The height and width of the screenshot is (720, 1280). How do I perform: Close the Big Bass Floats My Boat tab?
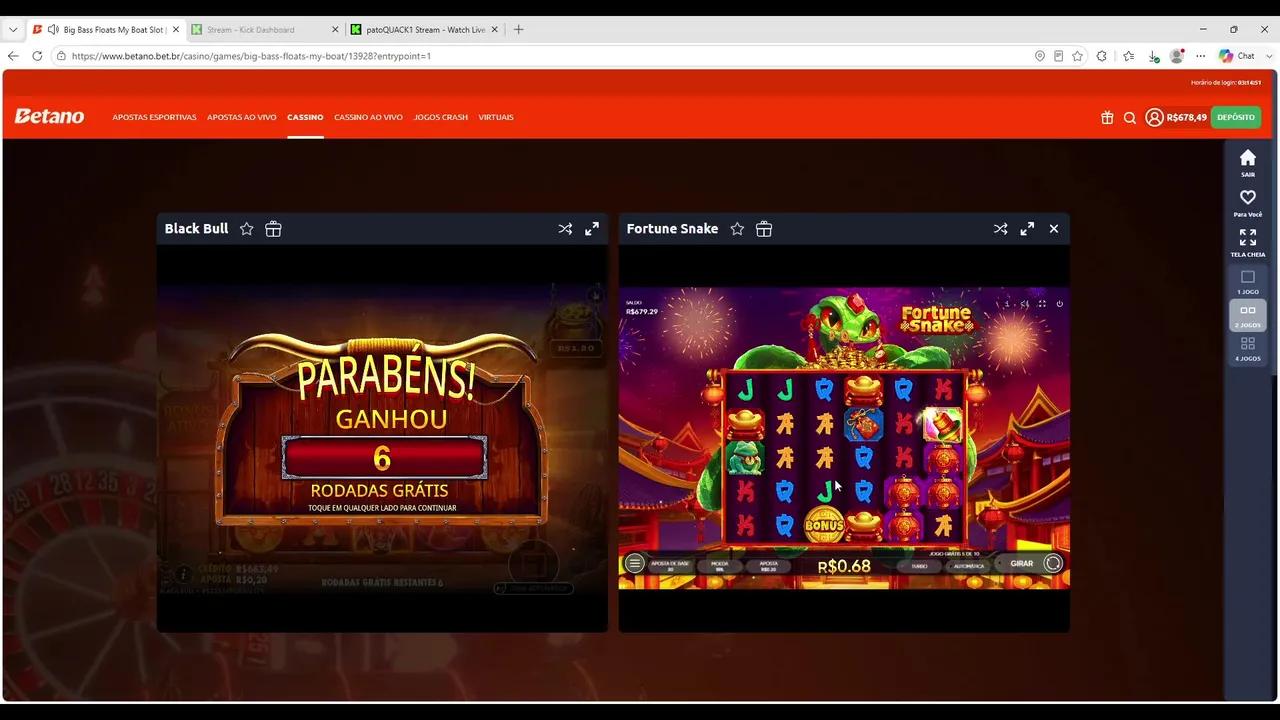point(176,30)
